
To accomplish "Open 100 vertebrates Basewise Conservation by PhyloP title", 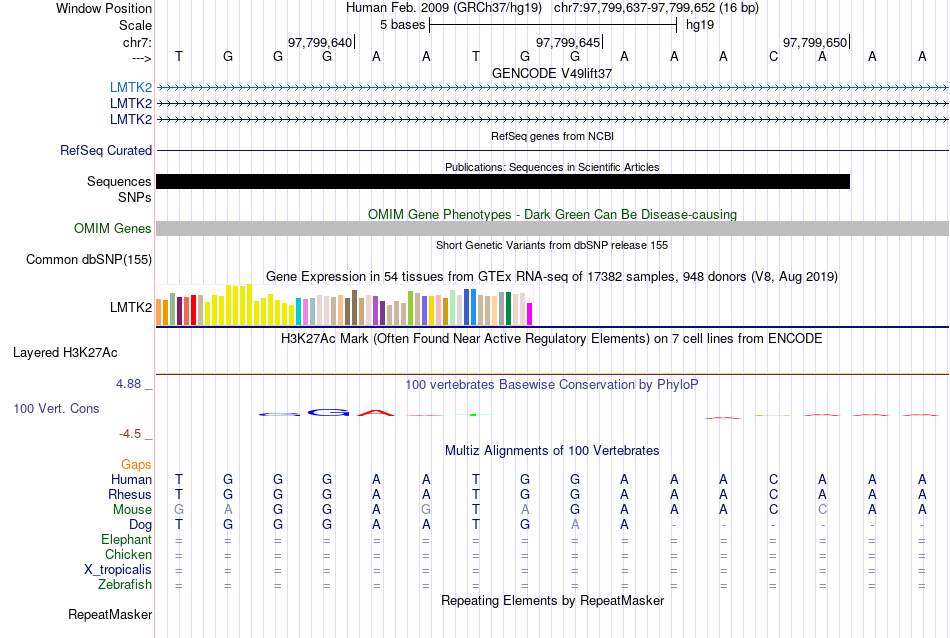I will pos(552,385).
